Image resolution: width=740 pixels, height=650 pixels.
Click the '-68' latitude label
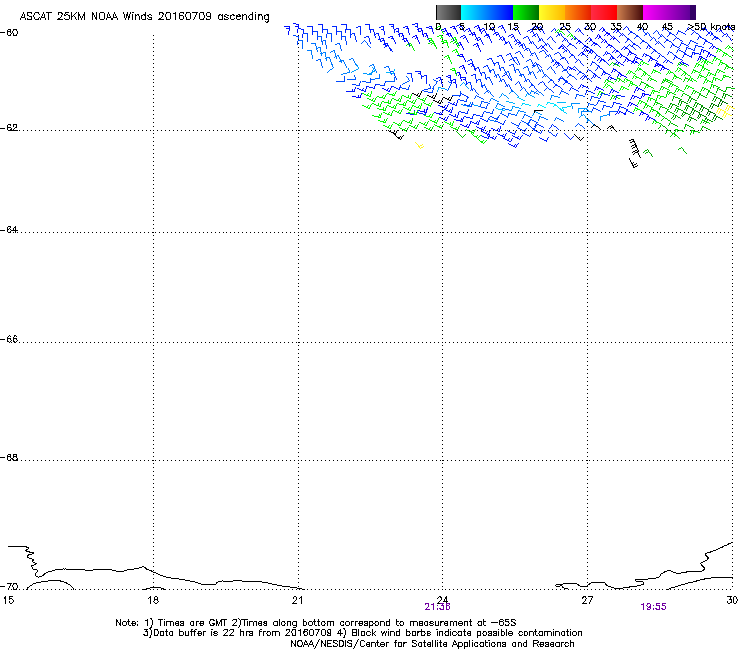9,458
